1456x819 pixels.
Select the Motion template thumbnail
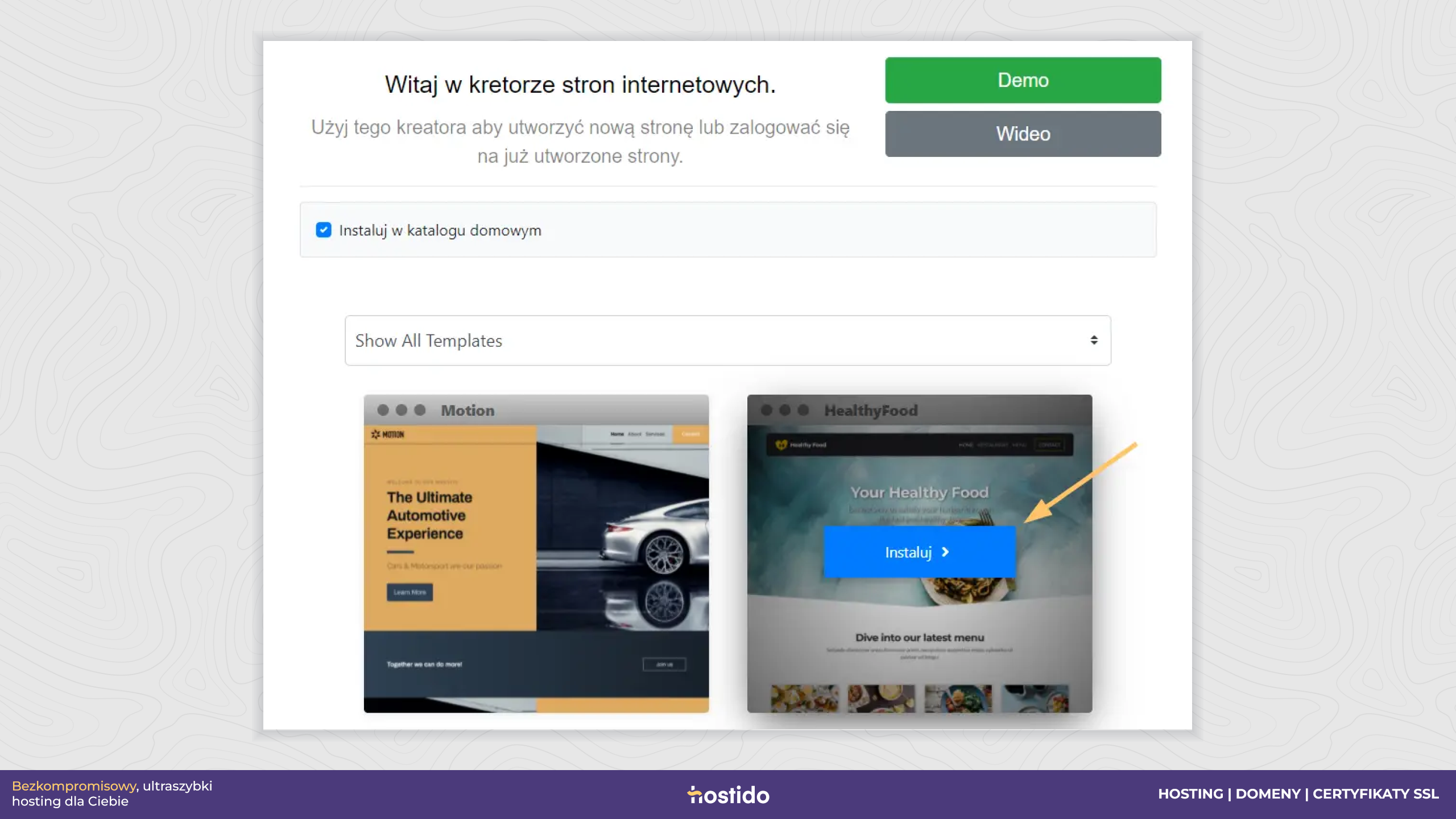point(536,553)
